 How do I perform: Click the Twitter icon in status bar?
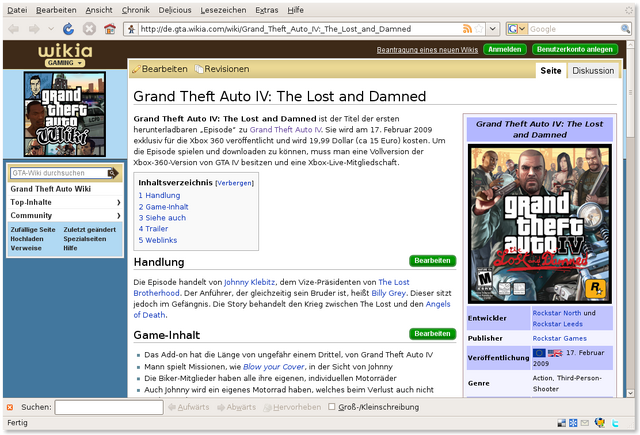point(615,423)
